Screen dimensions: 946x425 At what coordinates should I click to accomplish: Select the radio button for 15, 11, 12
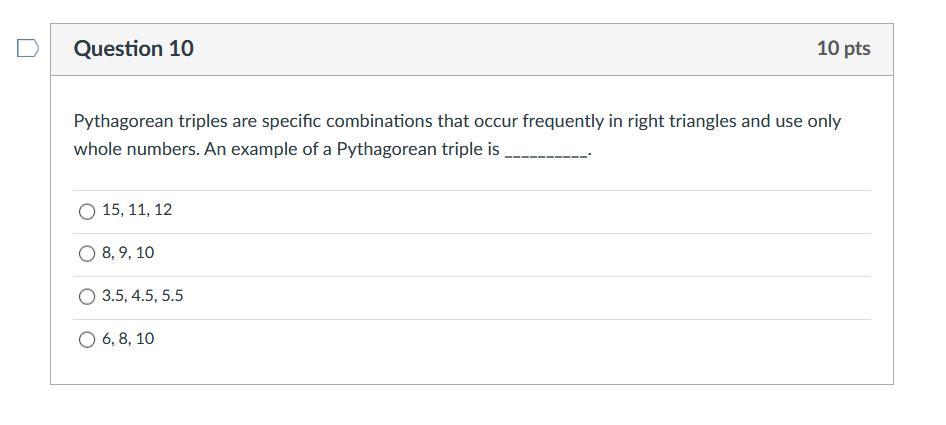coord(87,211)
